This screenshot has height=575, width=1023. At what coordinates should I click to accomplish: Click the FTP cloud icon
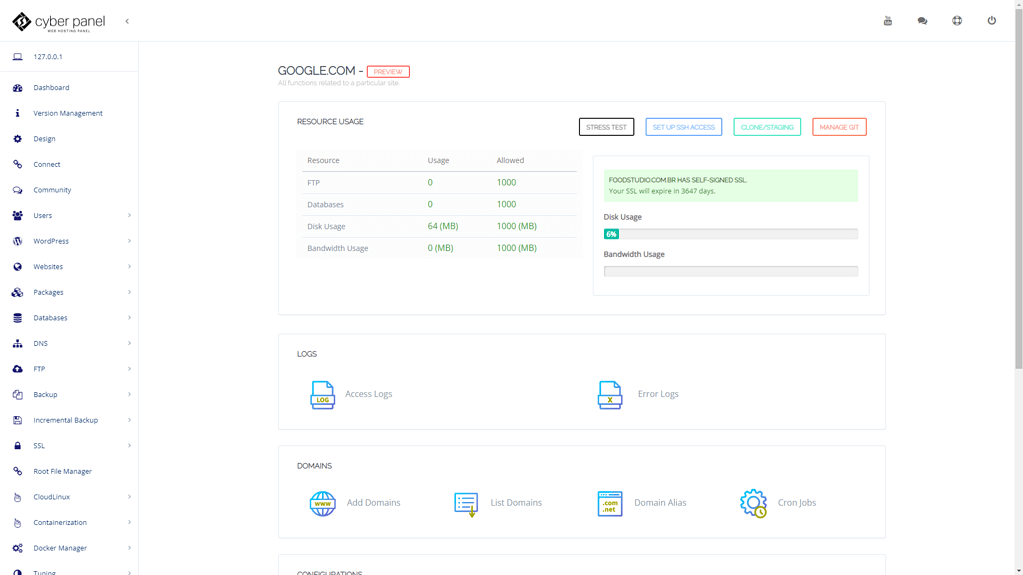click(18, 369)
